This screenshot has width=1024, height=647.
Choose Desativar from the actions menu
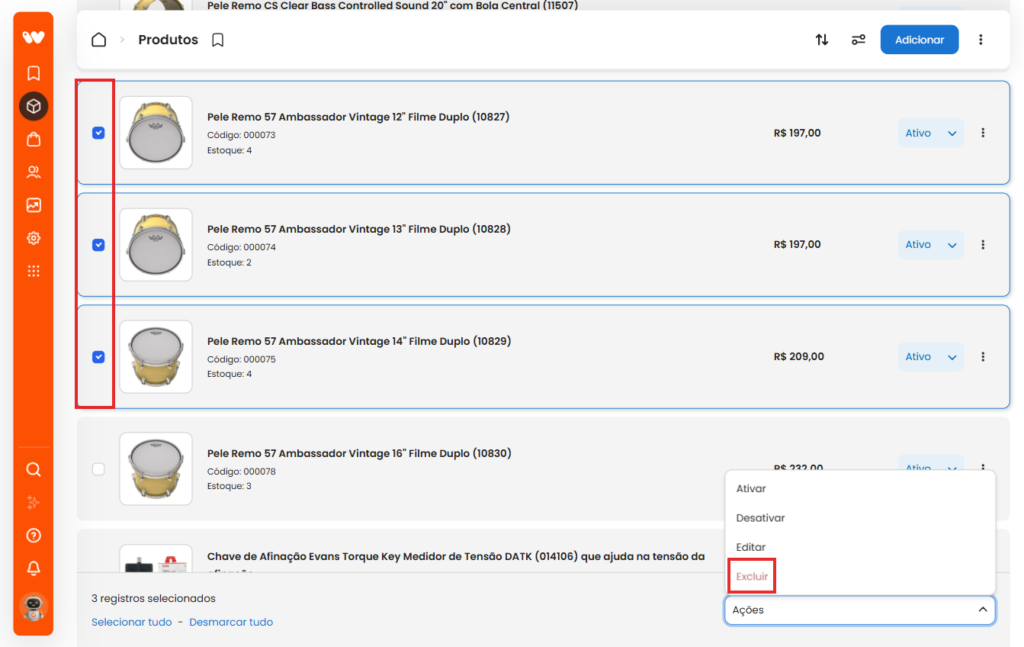pos(760,518)
